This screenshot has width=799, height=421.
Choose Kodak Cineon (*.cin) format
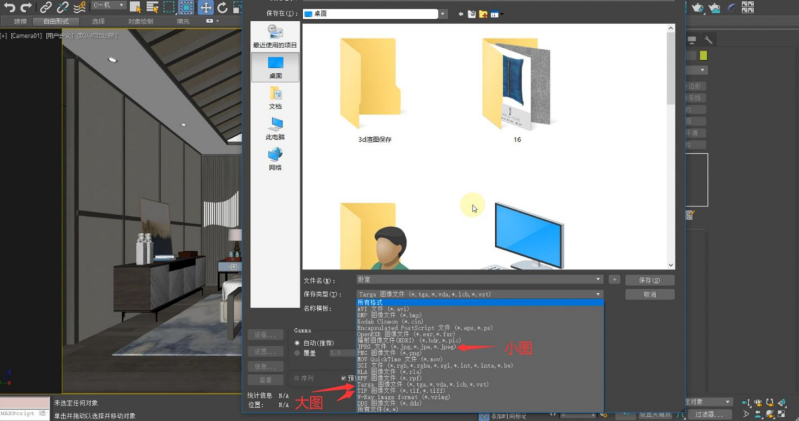[x=480, y=322]
